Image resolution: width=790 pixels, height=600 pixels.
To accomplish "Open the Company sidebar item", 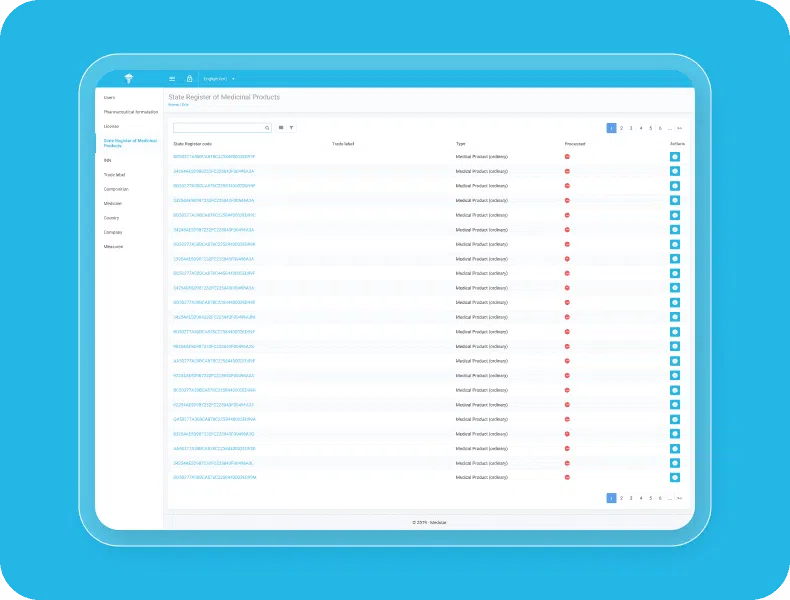I will point(113,232).
